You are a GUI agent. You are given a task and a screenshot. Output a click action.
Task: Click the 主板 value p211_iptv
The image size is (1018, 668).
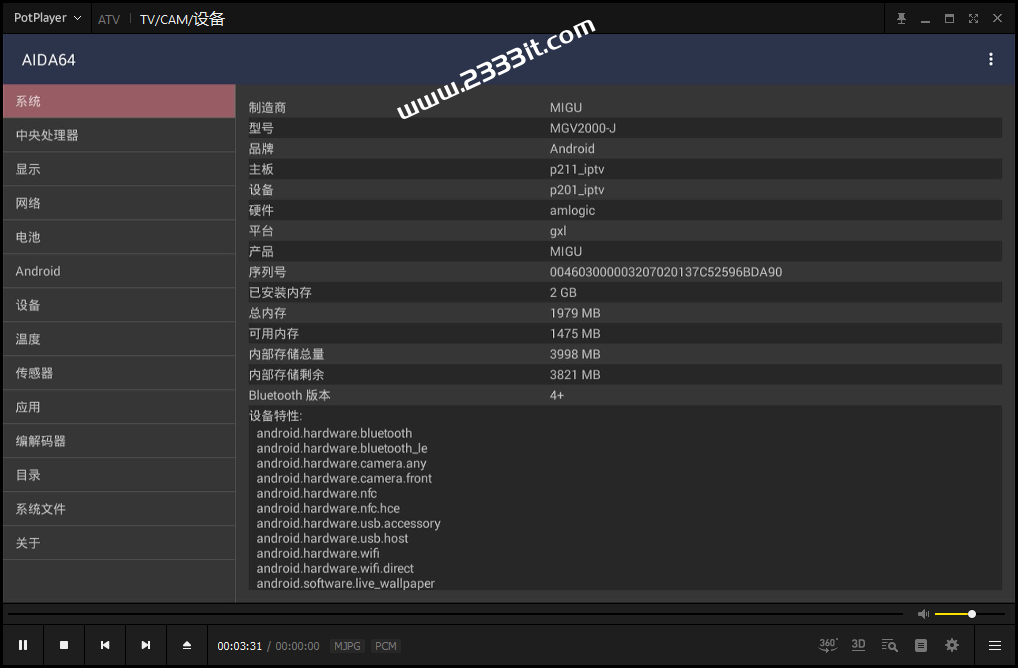[577, 169]
